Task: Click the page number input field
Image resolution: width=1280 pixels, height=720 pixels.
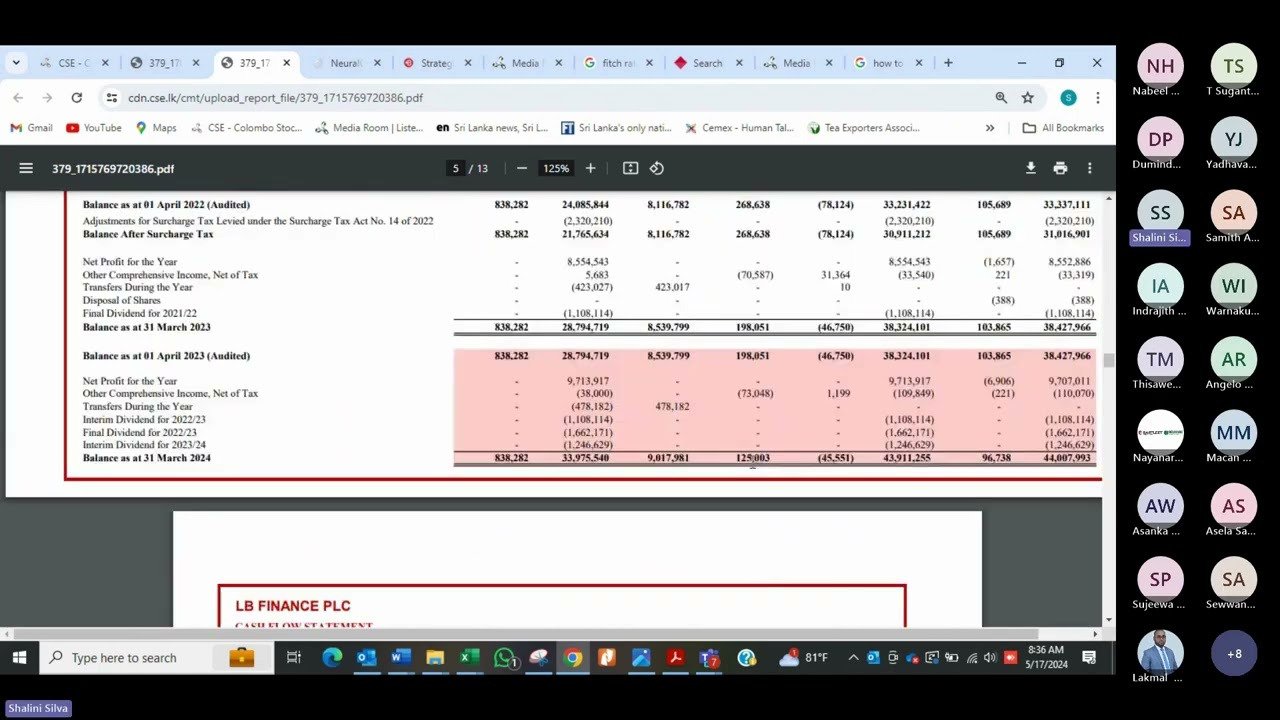Action: 455,168
